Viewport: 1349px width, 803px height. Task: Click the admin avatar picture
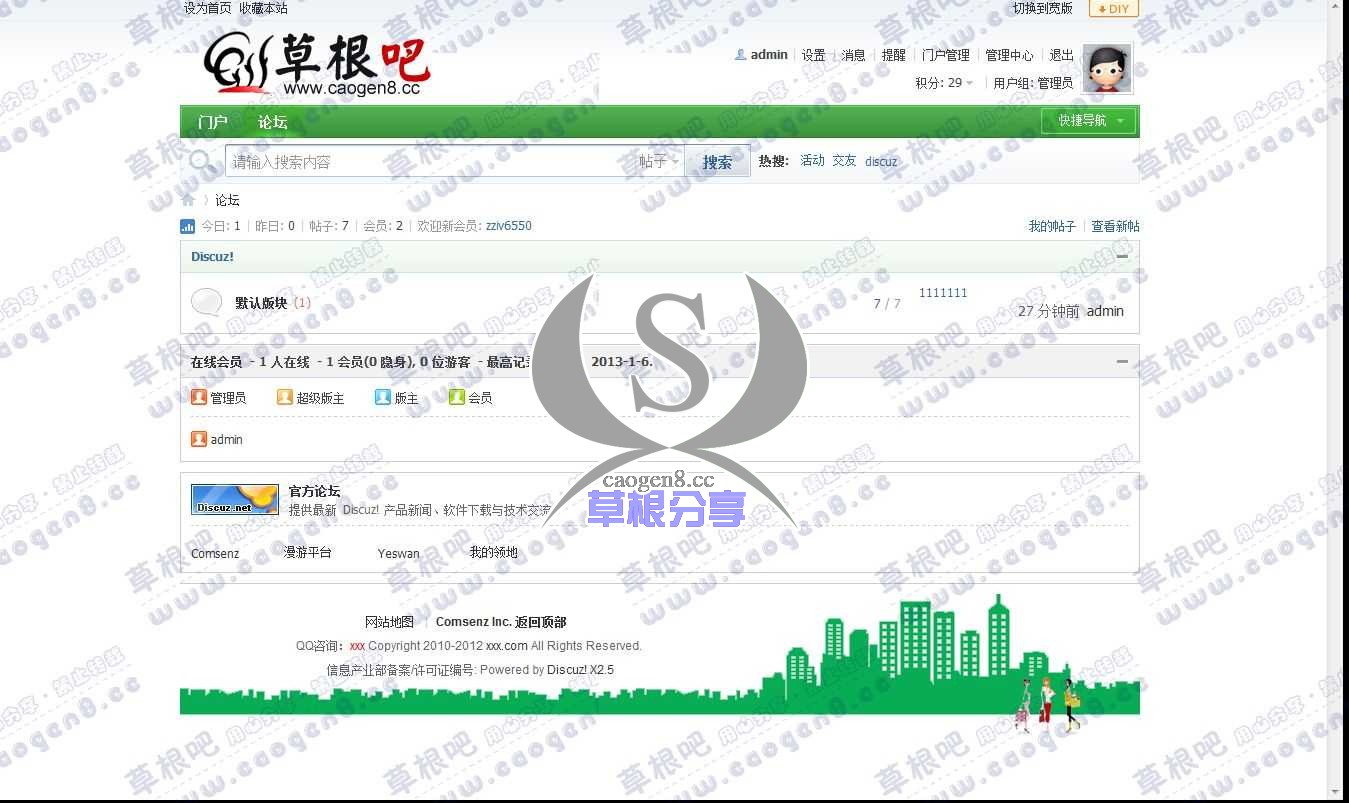(1107, 68)
